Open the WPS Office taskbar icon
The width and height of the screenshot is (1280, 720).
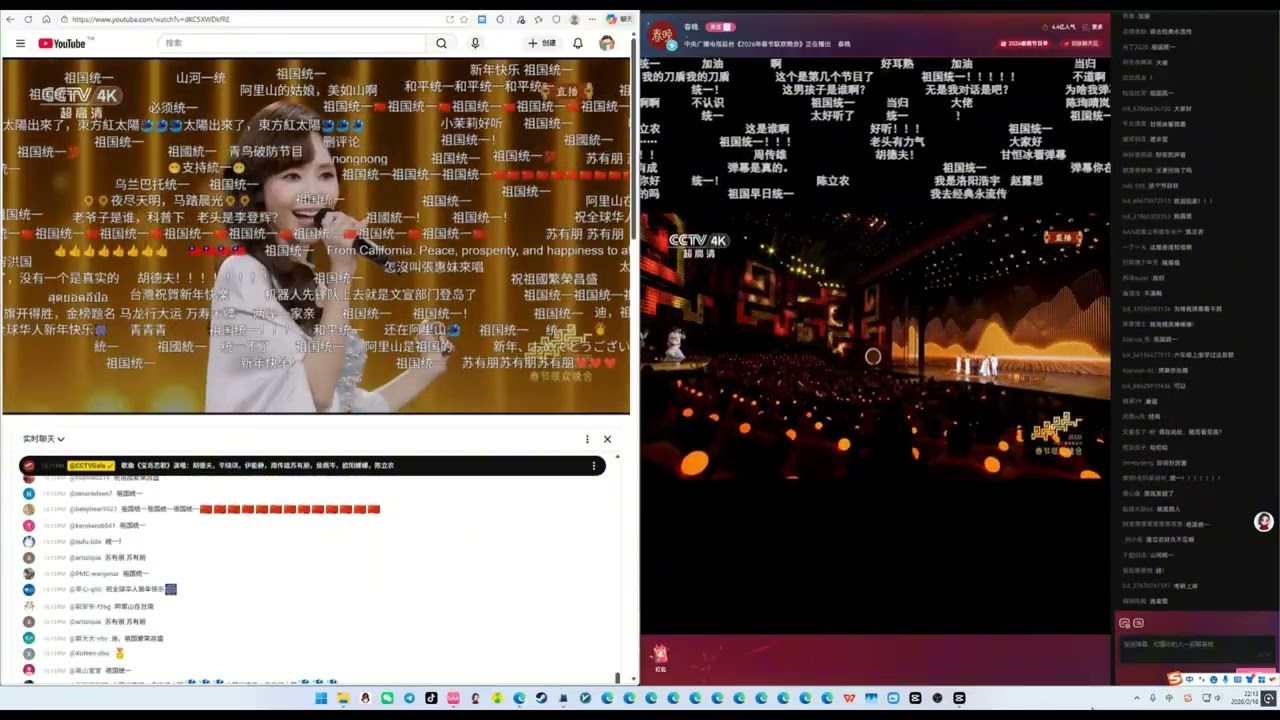click(849, 698)
